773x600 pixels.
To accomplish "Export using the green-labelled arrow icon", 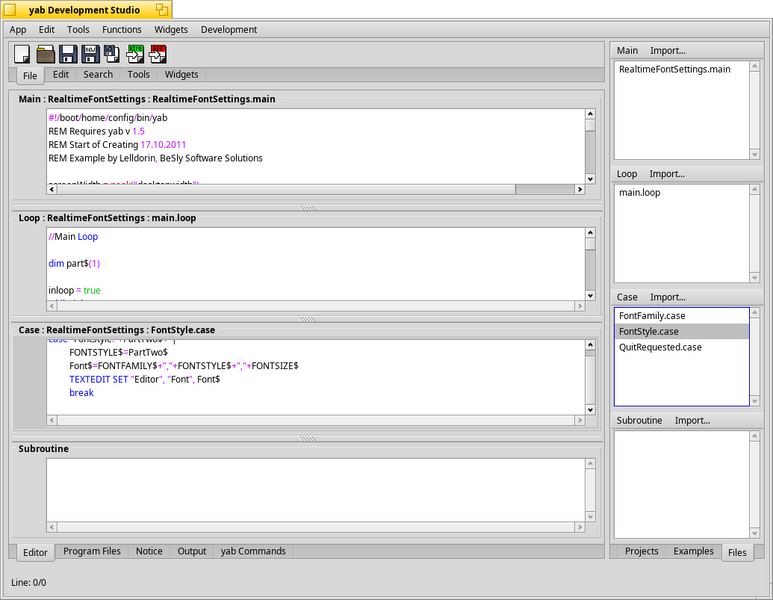I will 135,54.
